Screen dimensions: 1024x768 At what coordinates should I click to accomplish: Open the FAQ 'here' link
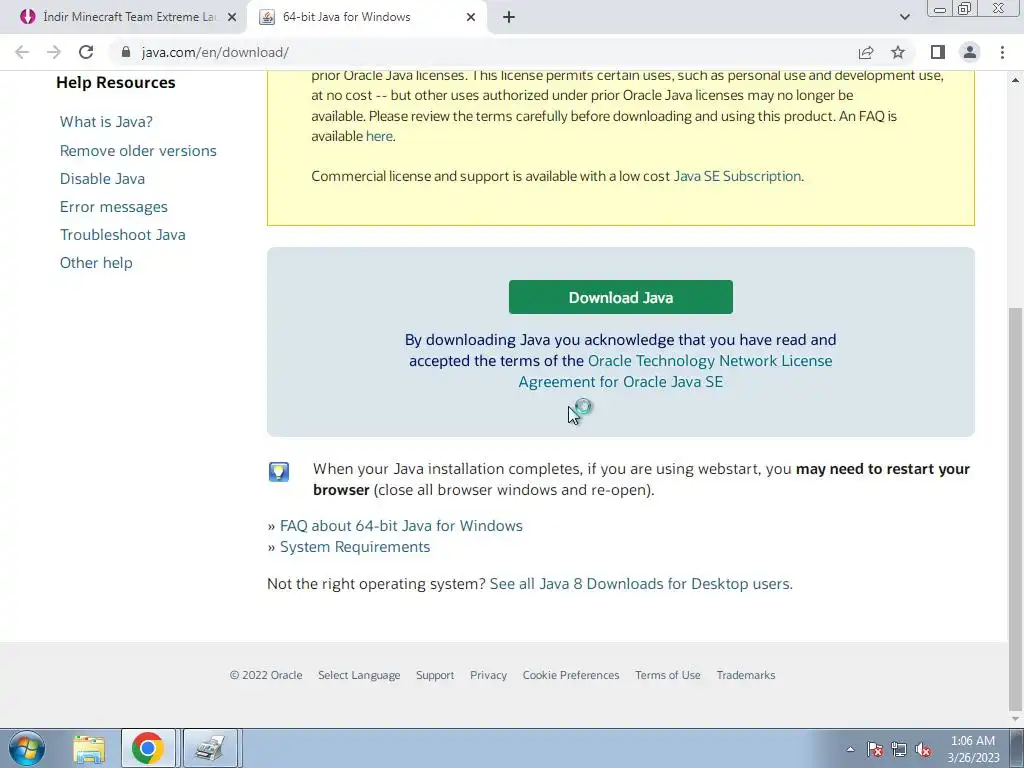click(x=379, y=136)
